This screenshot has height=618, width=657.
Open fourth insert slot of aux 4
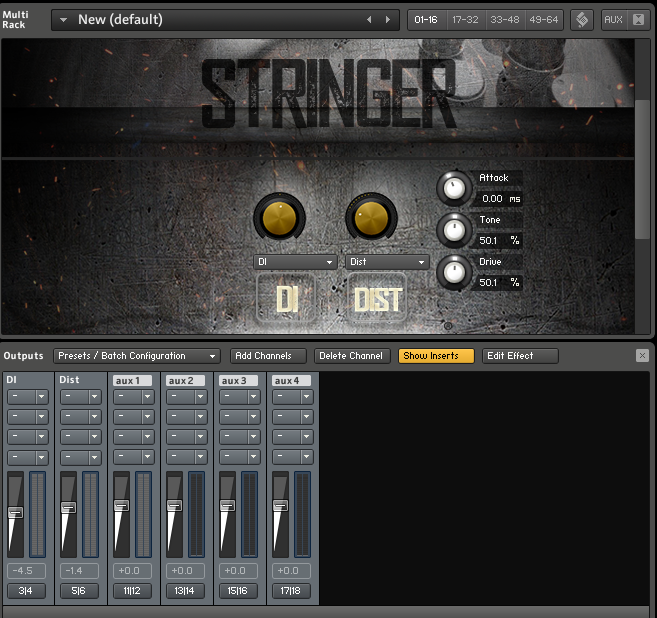point(293,457)
